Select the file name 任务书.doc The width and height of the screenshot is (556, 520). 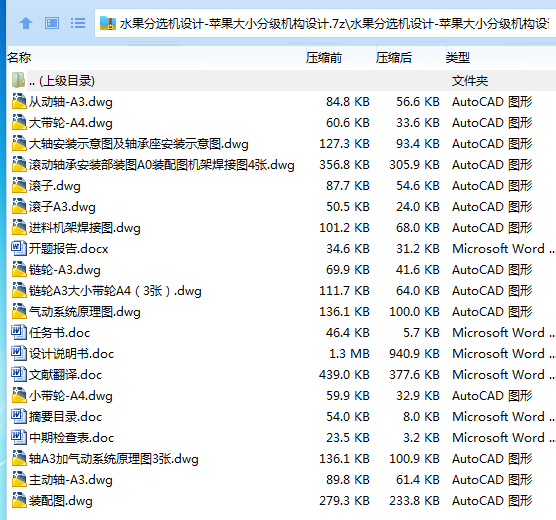[x=60, y=333]
